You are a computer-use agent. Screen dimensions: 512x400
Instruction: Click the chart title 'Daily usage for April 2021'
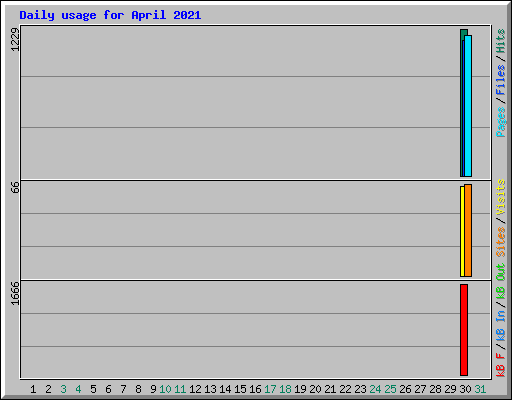click(x=110, y=15)
